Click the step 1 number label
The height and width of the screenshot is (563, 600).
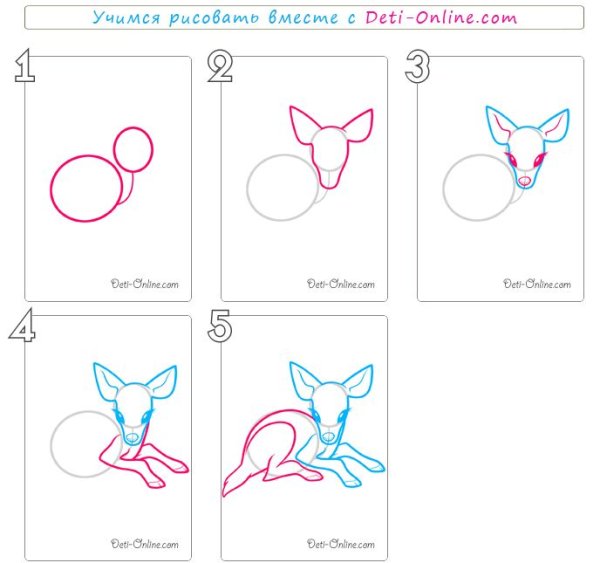pyautogui.click(x=25, y=65)
